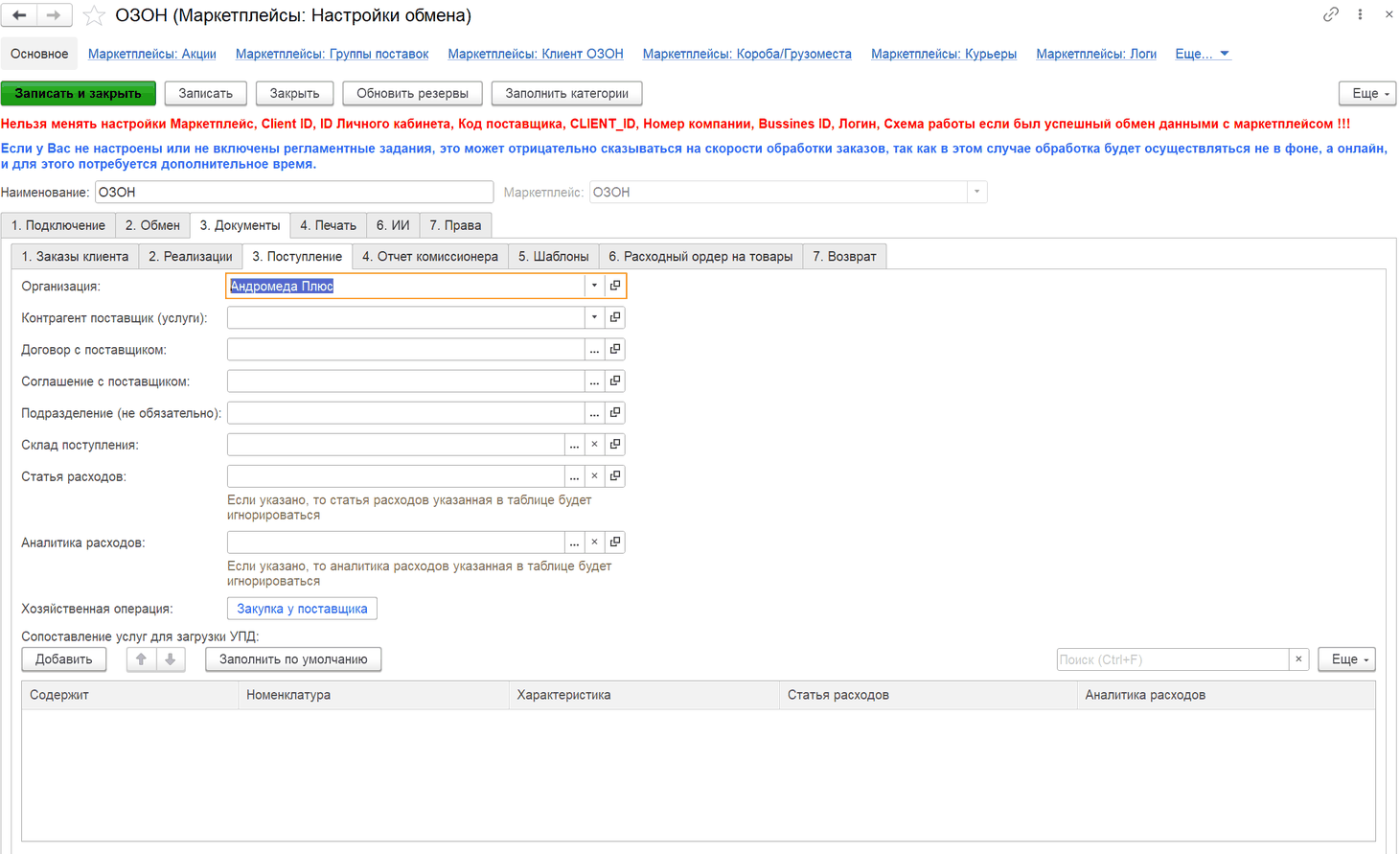Open the 7. Возврат subtab

tap(844, 256)
